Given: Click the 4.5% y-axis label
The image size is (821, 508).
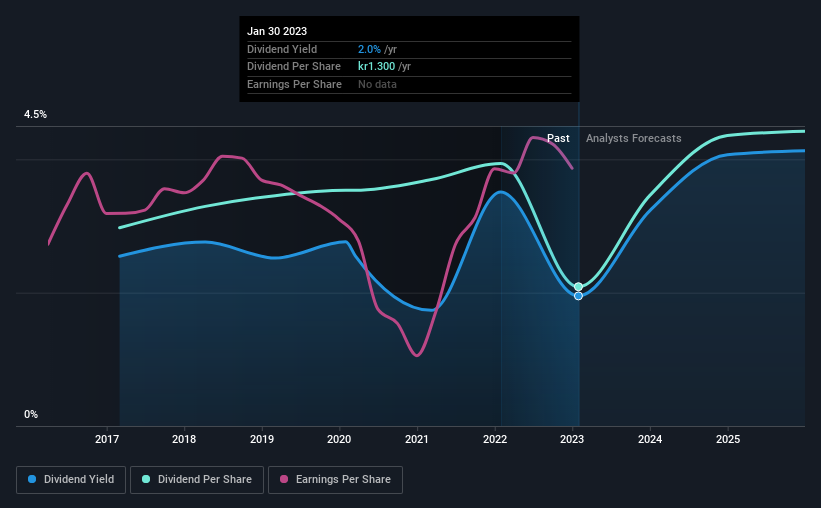Looking at the screenshot, I should click(36, 115).
